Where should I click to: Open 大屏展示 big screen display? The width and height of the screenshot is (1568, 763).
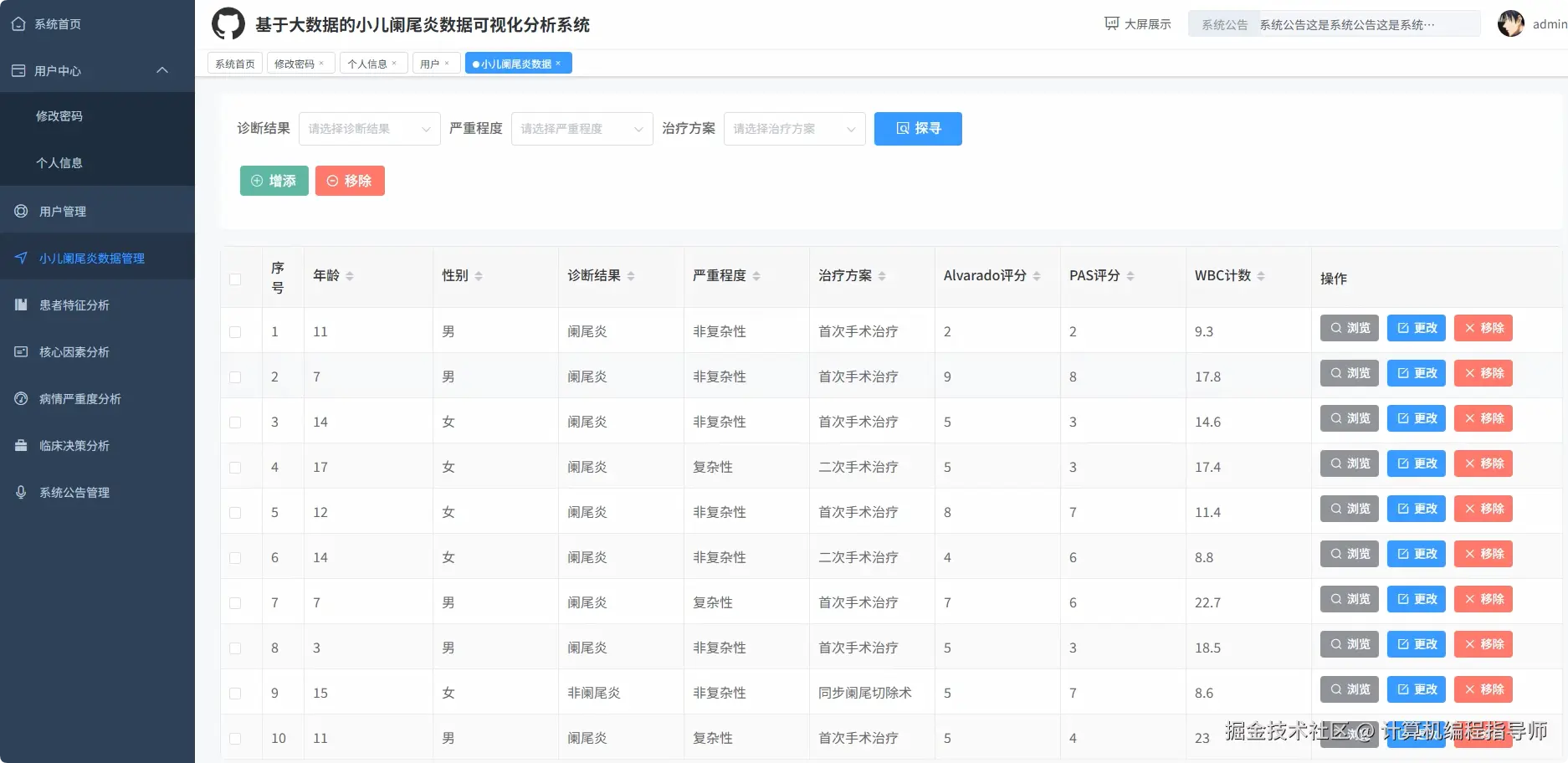[x=1136, y=23]
